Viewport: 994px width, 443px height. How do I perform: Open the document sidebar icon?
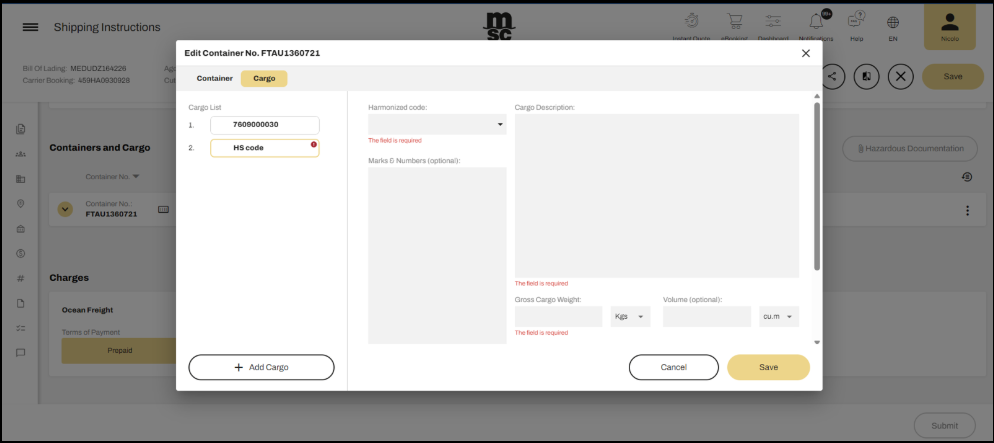click(20, 129)
